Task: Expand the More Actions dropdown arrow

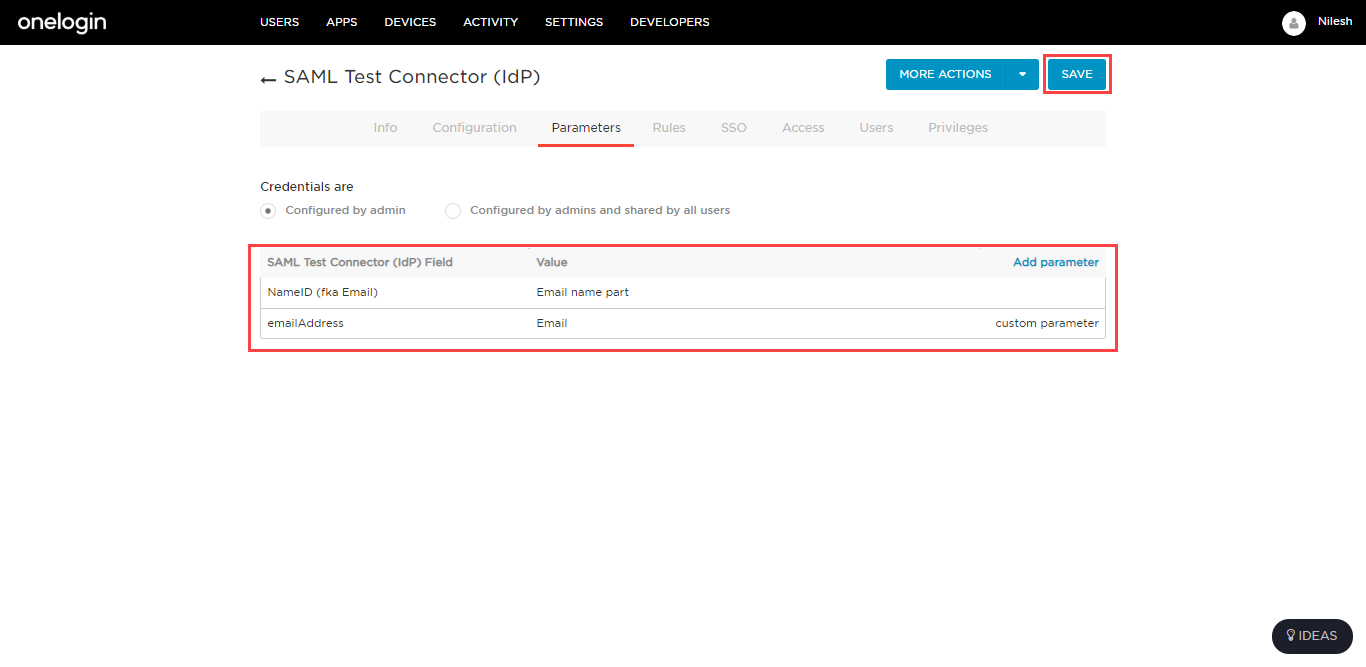Action: click(1022, 74)
